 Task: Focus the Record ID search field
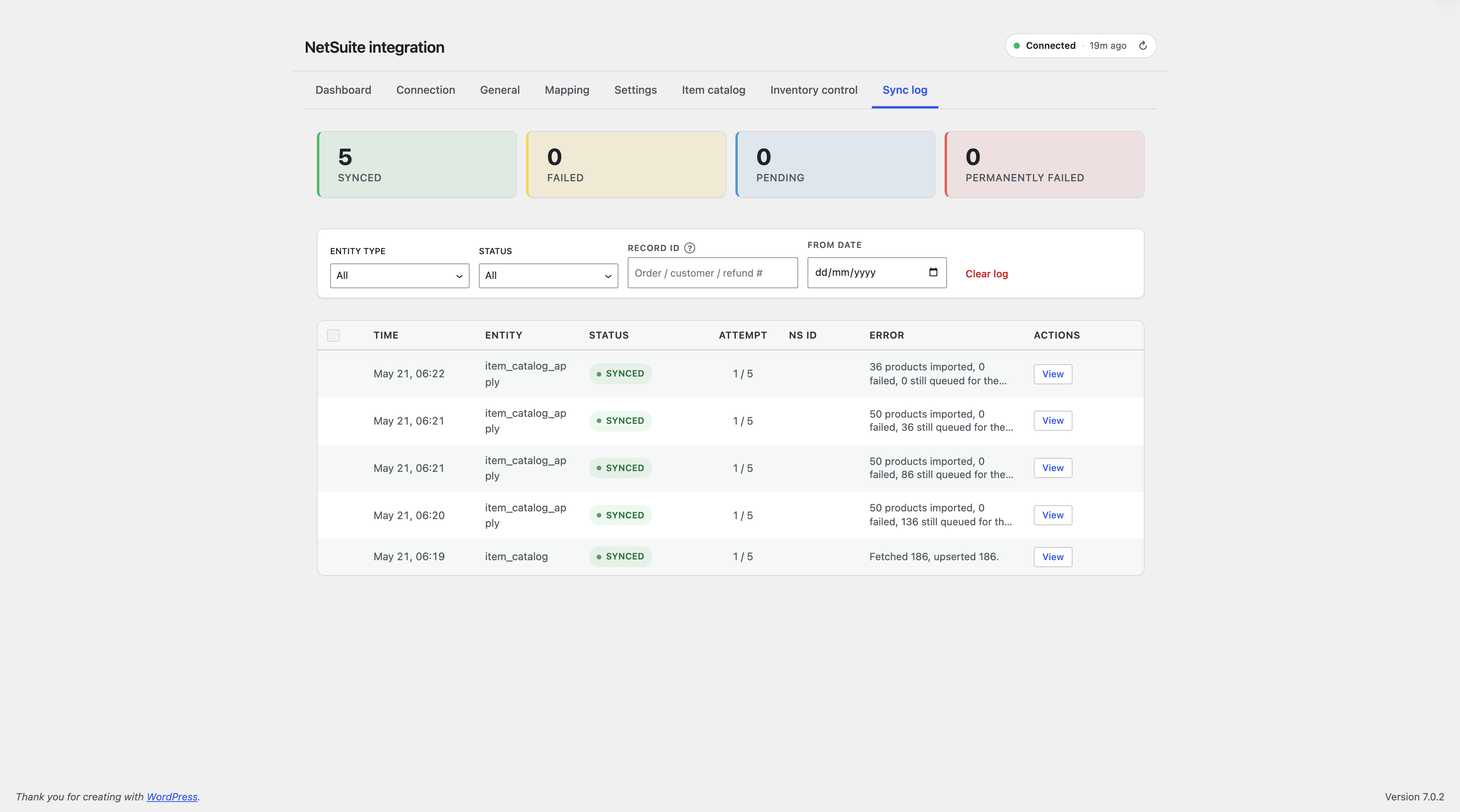(x=713, y=273)
